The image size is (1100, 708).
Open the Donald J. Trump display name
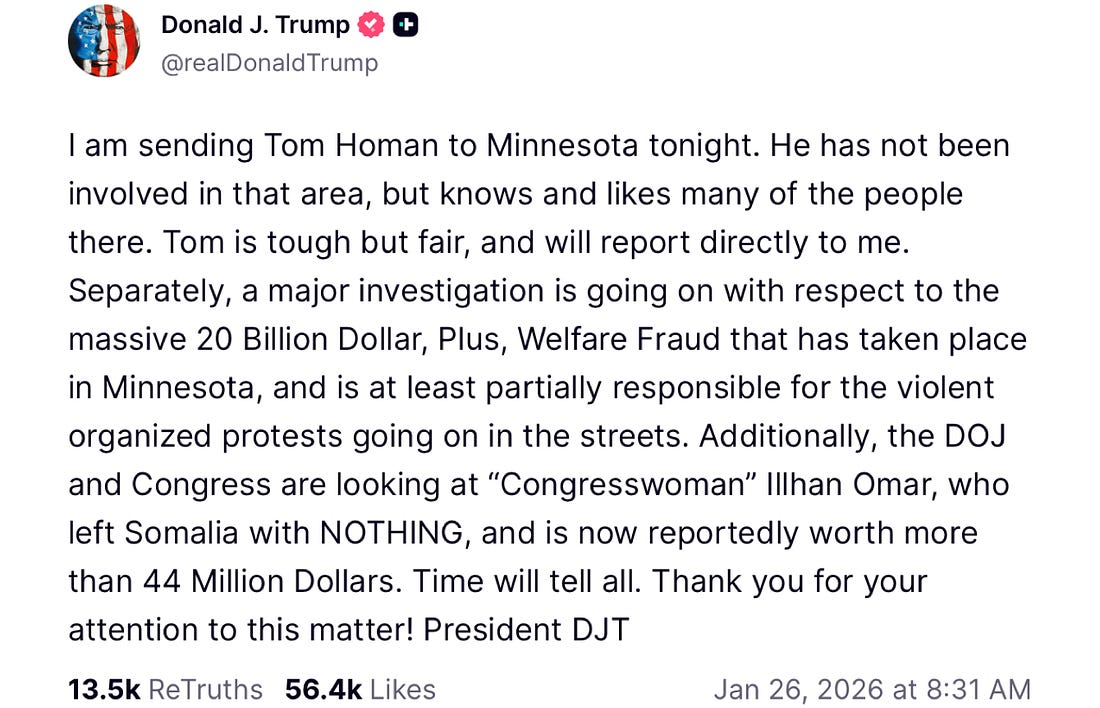click(255, 26)
